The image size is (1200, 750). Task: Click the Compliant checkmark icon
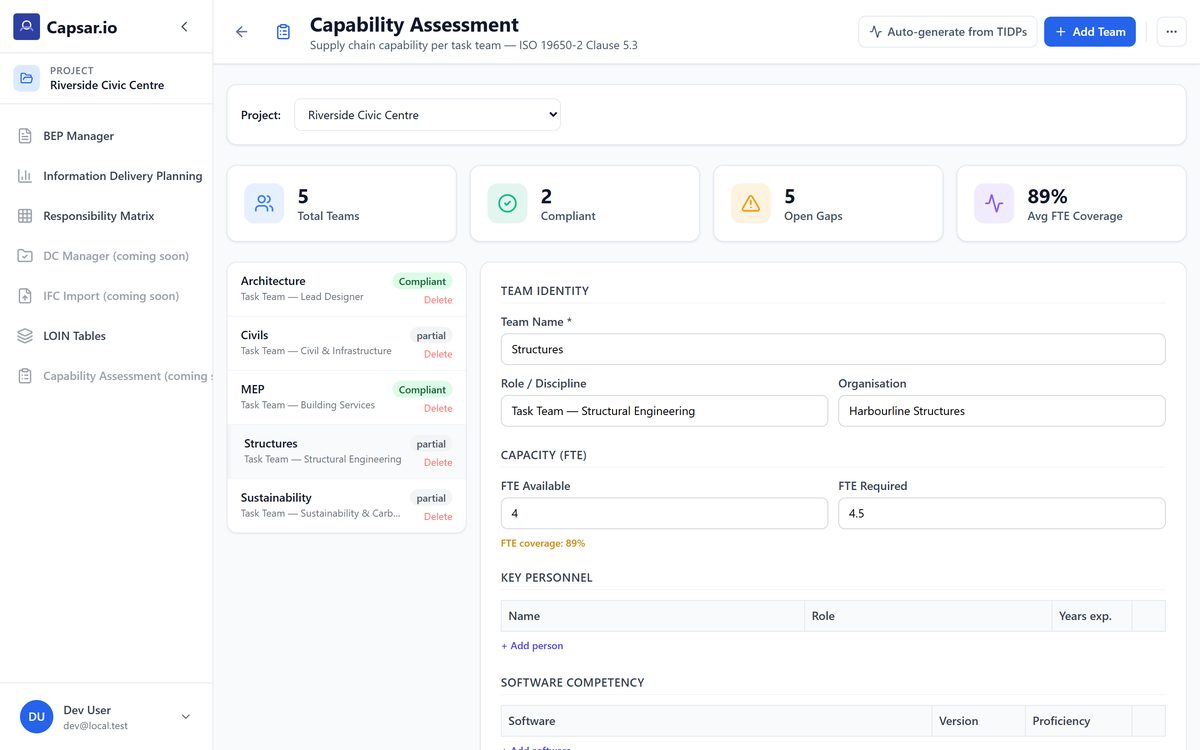click(x=507, y=203)
